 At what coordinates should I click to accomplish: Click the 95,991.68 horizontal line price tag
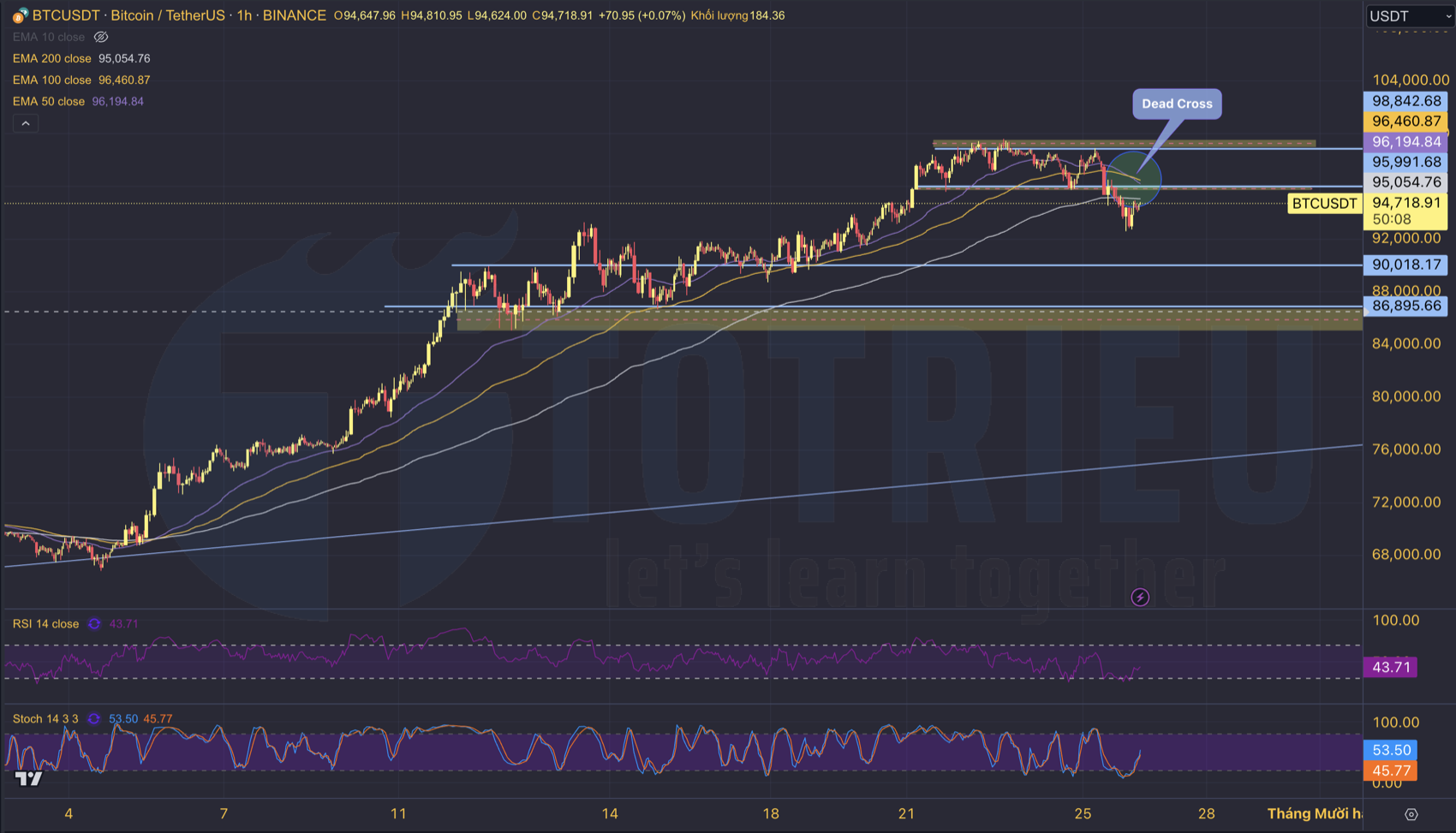(x=1405, y=162)
